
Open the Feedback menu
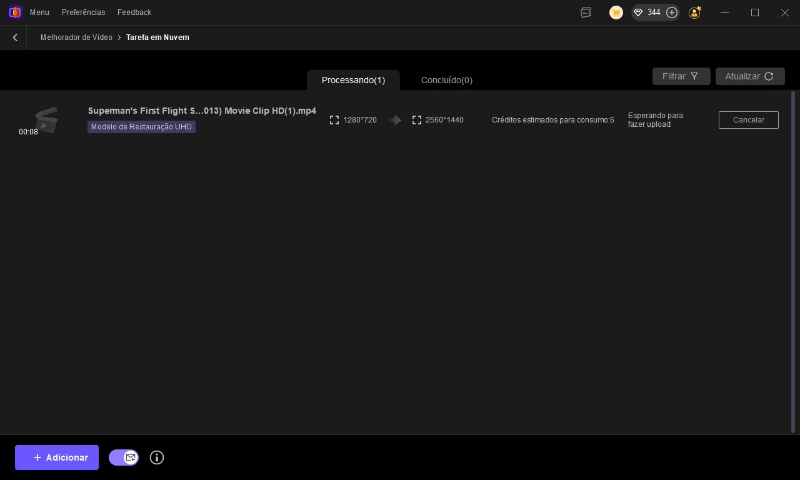click(134, 12)
